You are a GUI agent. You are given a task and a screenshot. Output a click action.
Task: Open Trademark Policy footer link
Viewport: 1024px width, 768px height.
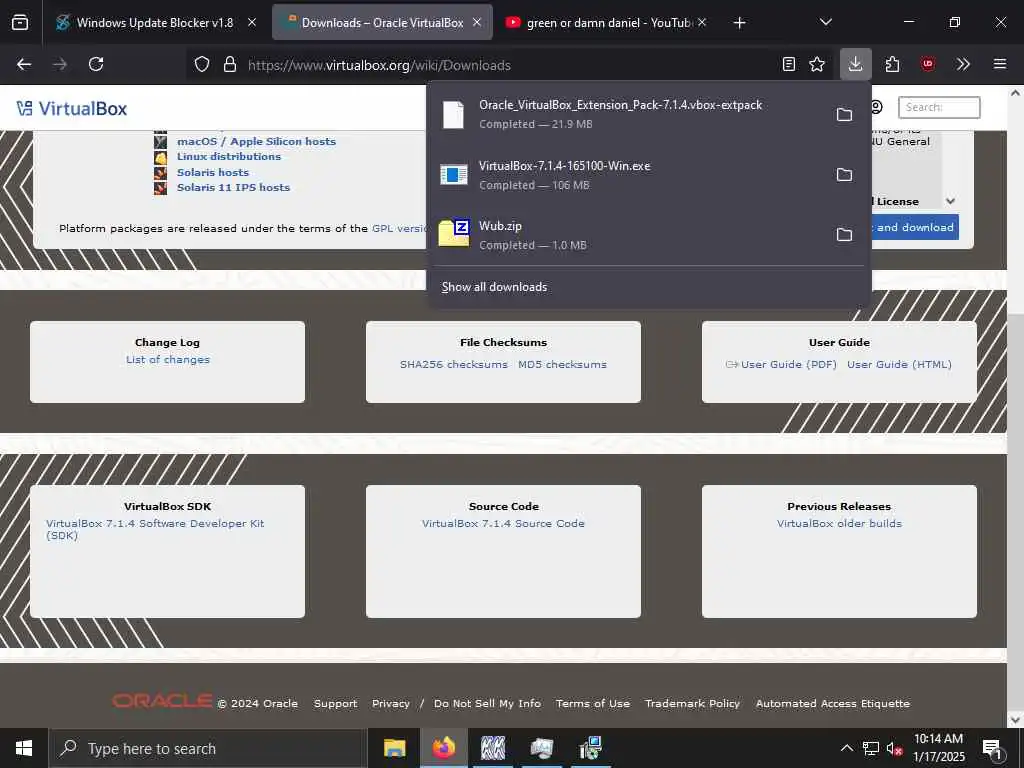pyautogui.click(x=692, y=703)
